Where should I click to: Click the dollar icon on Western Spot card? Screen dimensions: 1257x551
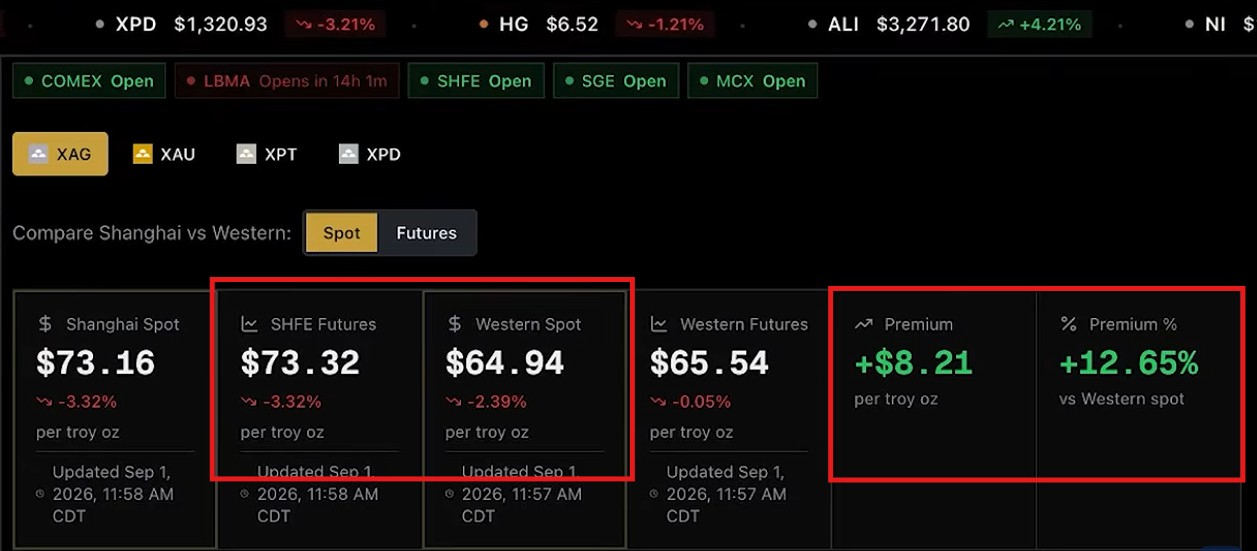point(454,324)
